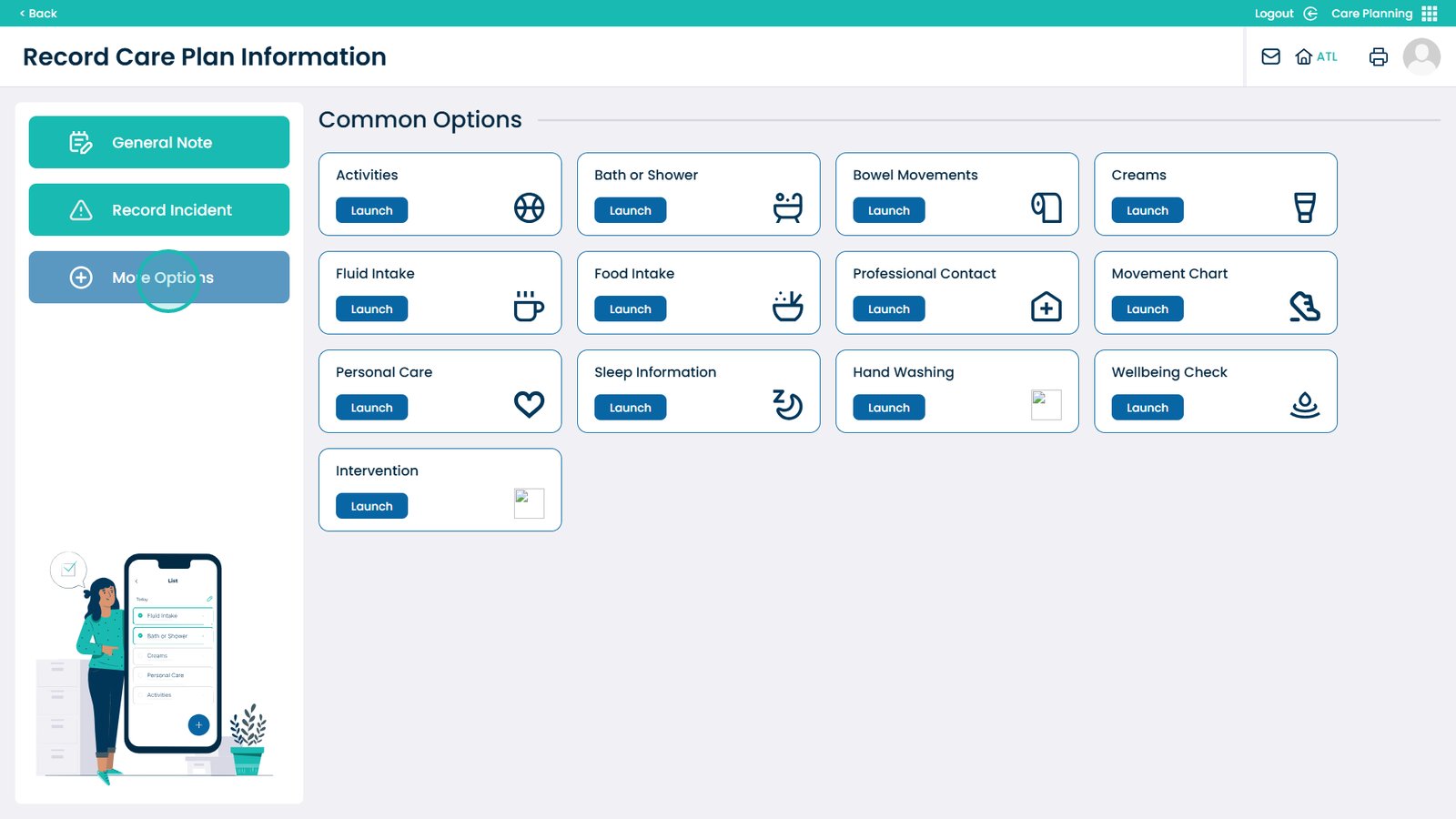This screenshot has height=819, width=1456.
Task: Launch the Wellbeing Check record
Action: pos(1147,408)
